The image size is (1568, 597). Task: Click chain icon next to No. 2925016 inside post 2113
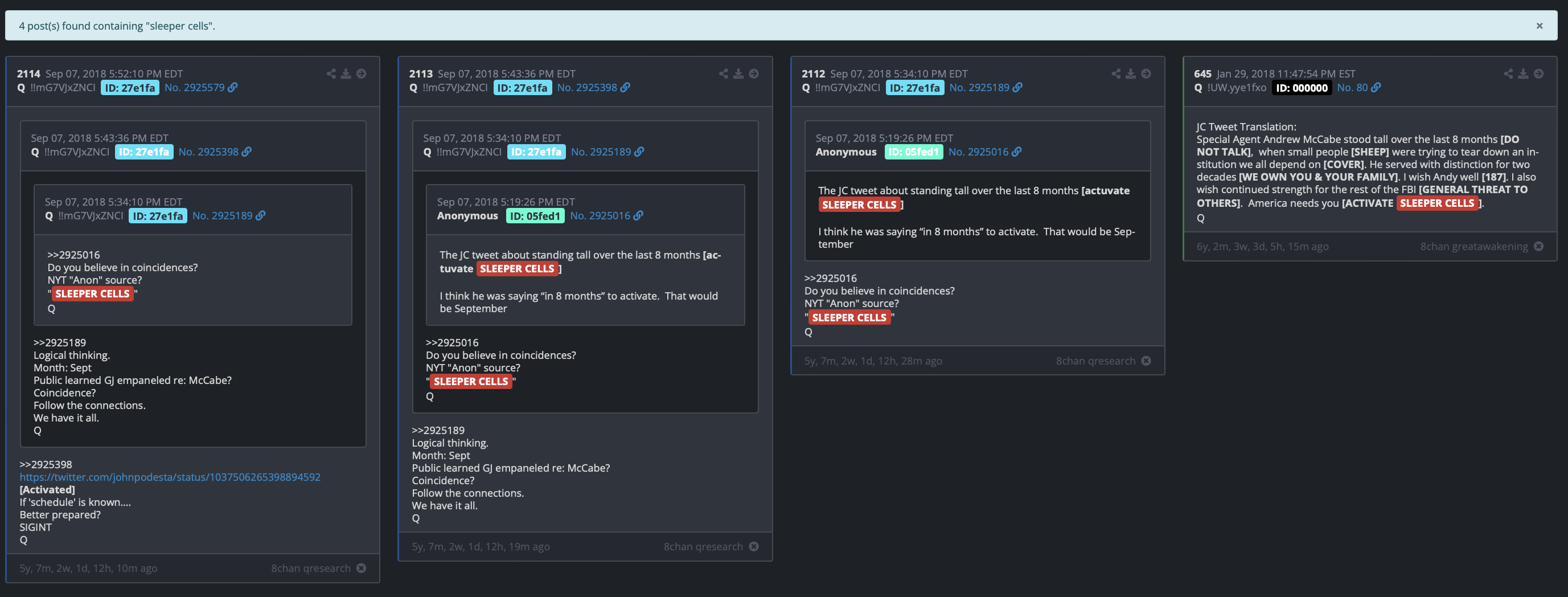pyautogui.click(x=638, y=216)
